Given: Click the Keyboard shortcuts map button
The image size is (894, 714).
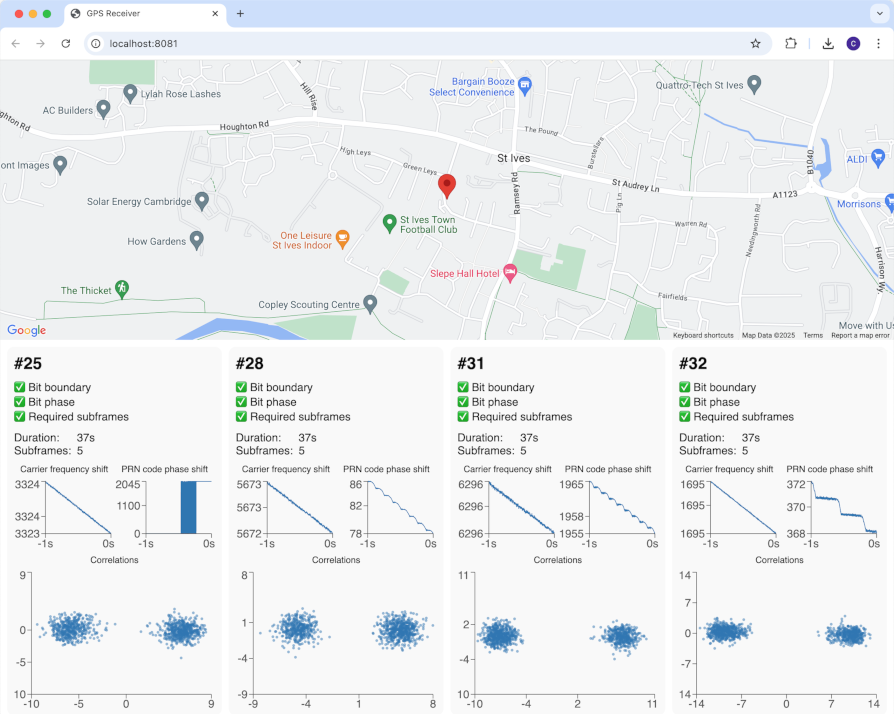Looking at the screenshot, I should point(703,335).
